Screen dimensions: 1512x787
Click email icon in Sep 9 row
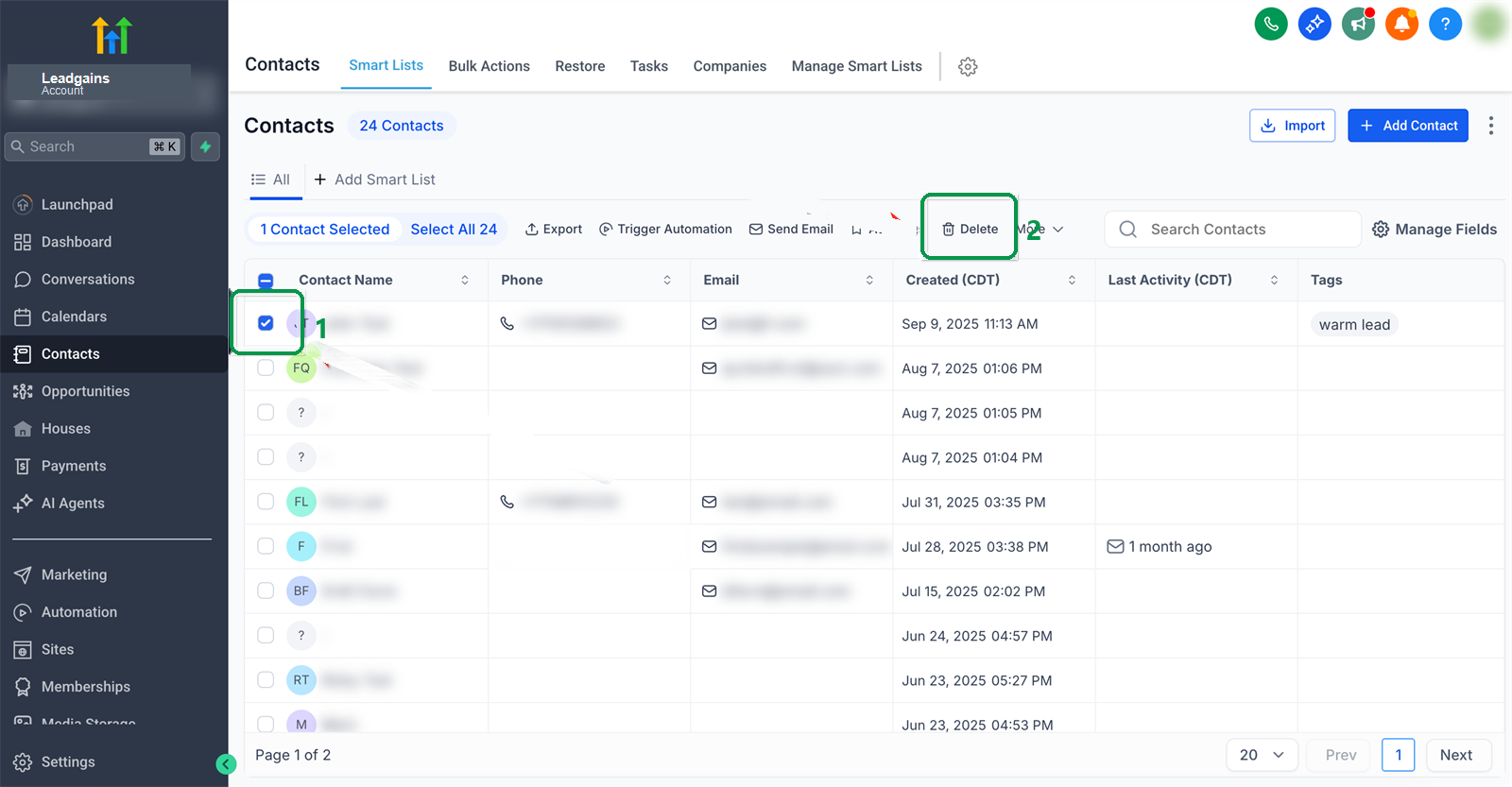pyautogui.click(x=710, y=323)
